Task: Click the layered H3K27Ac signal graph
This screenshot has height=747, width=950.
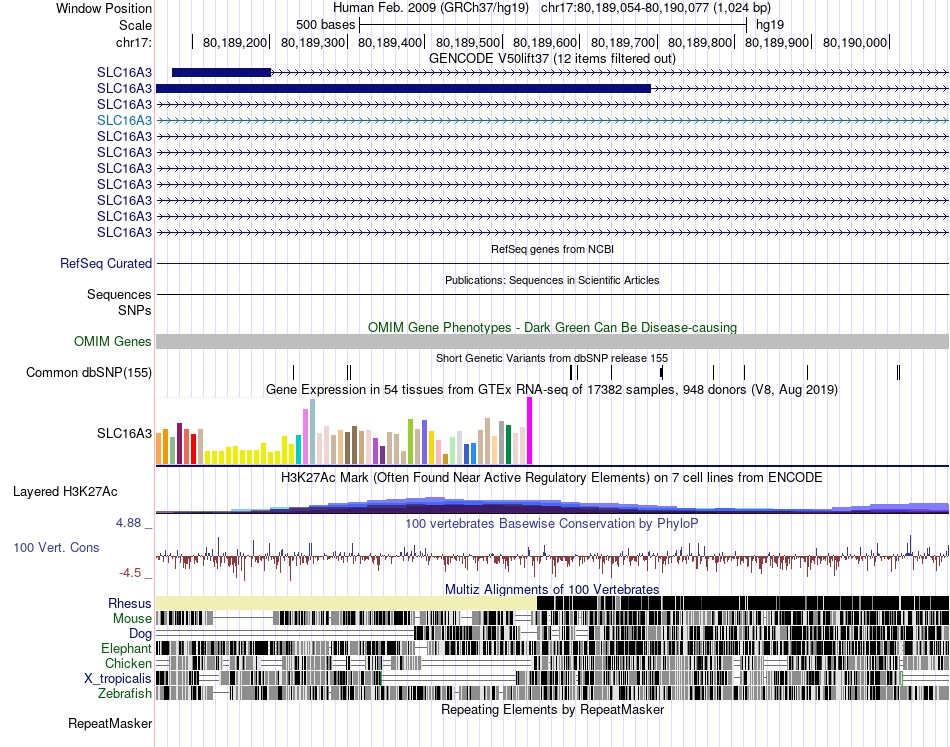Action: point(552,505)
